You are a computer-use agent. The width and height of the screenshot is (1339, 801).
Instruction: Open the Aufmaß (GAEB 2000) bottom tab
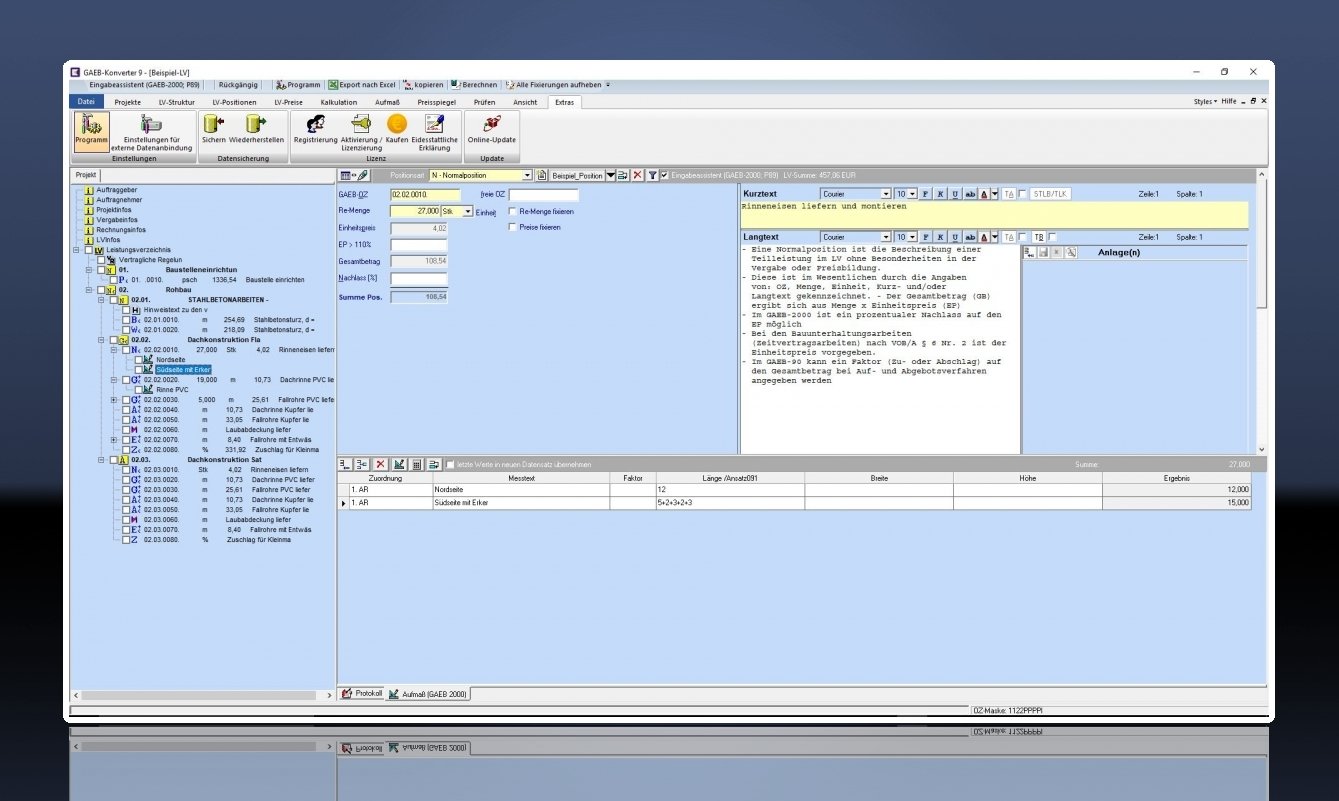tap(427, 693)
